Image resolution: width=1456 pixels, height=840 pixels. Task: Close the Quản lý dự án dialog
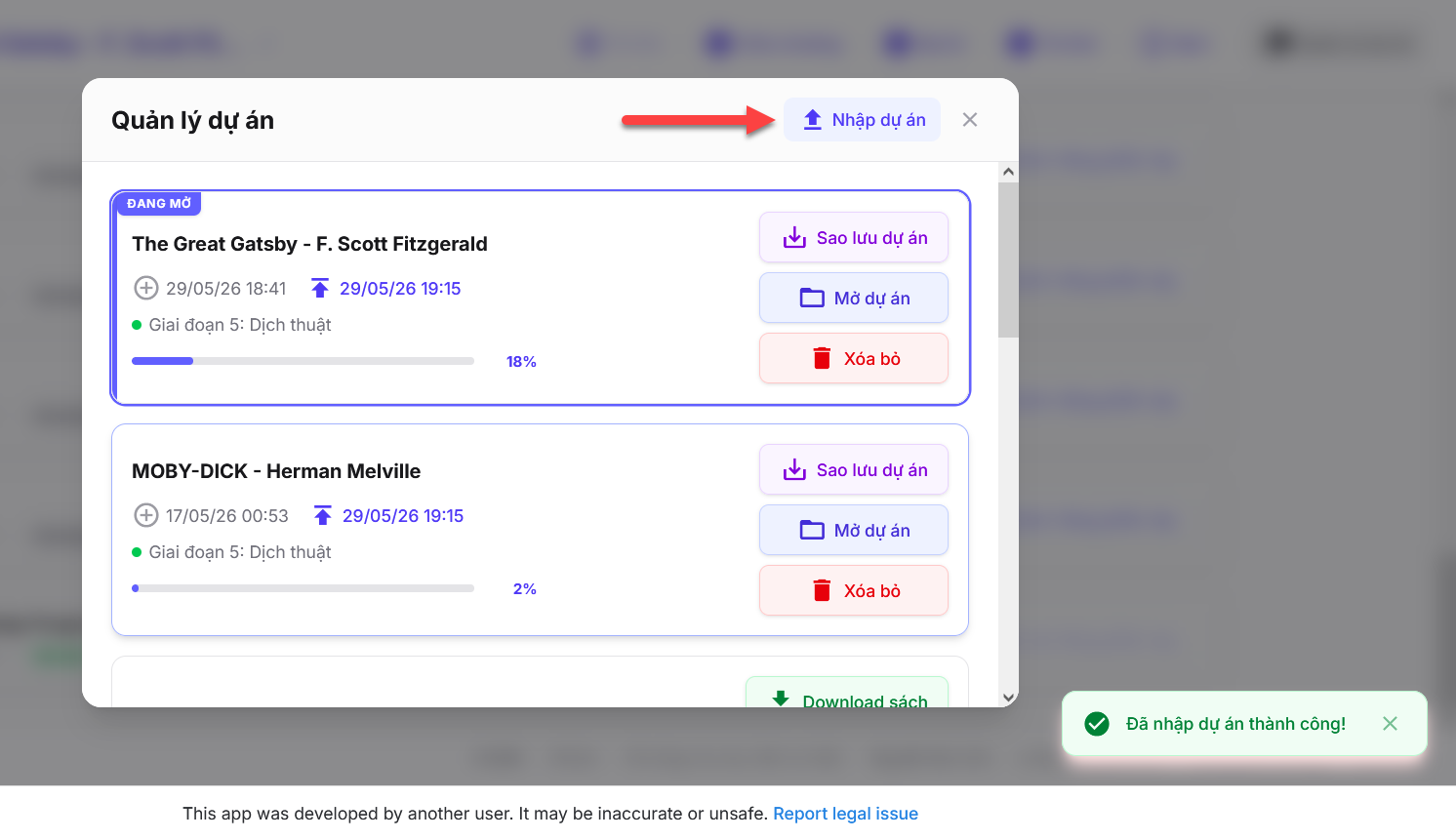pyautogui.click(x=970, y=120)
